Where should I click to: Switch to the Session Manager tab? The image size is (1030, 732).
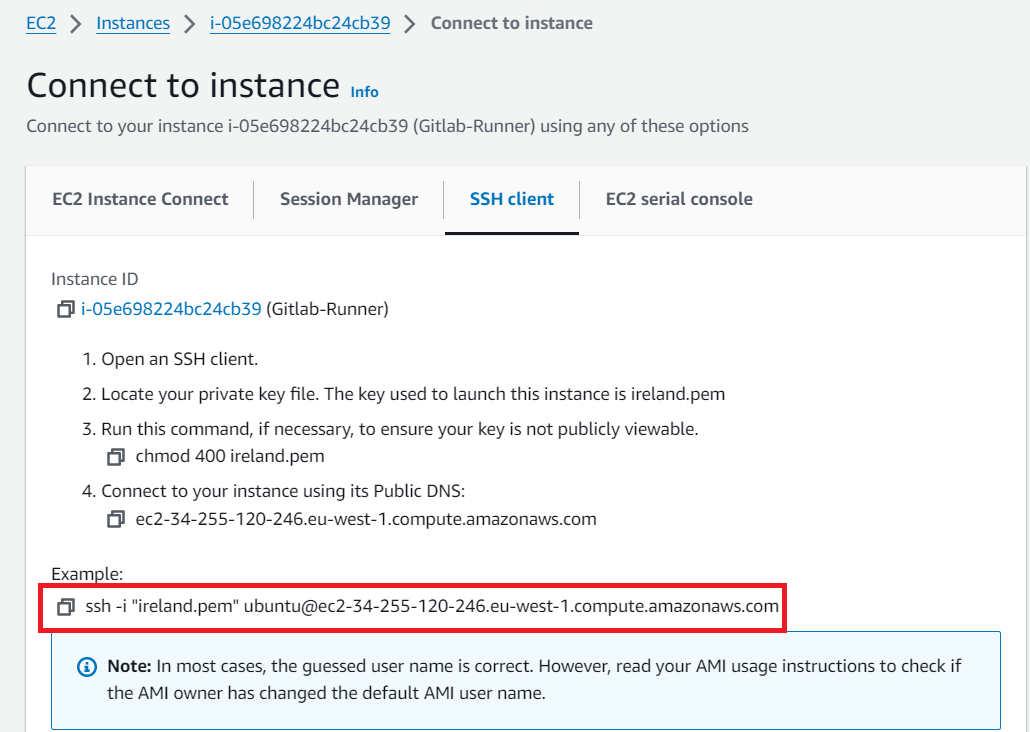[x=348, y=199]
